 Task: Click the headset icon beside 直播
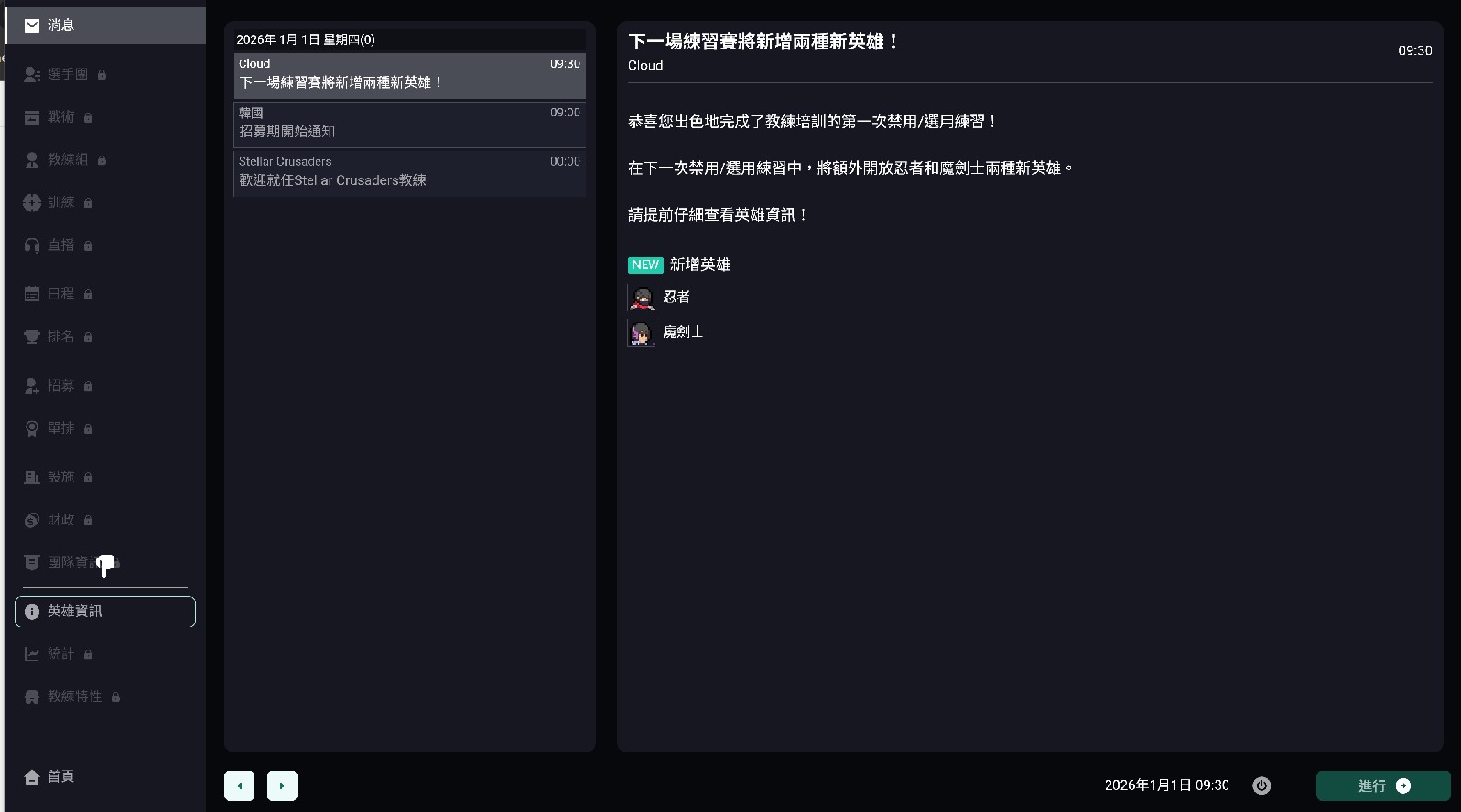32,245
